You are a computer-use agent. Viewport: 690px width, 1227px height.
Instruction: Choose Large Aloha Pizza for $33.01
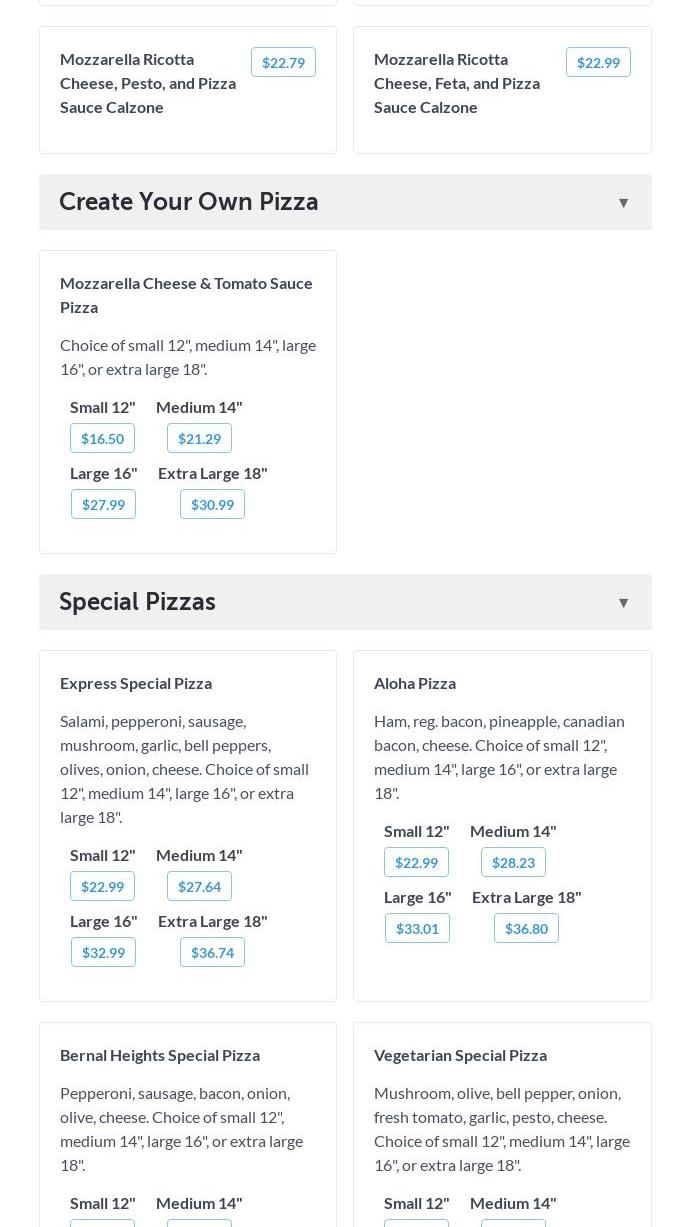pyautogui.click(x=417, y=928)
